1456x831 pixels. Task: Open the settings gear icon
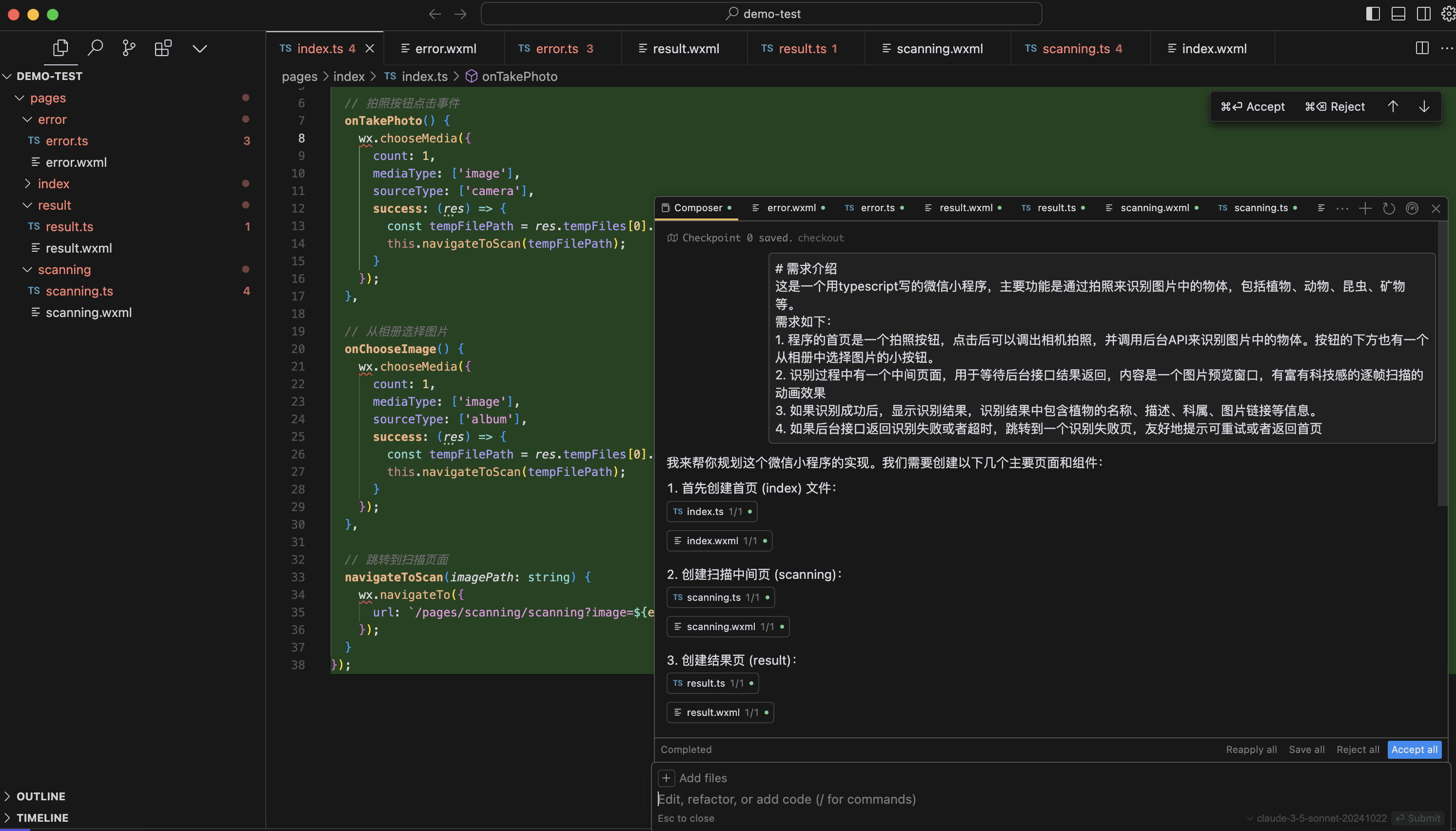click(1448, 14)
